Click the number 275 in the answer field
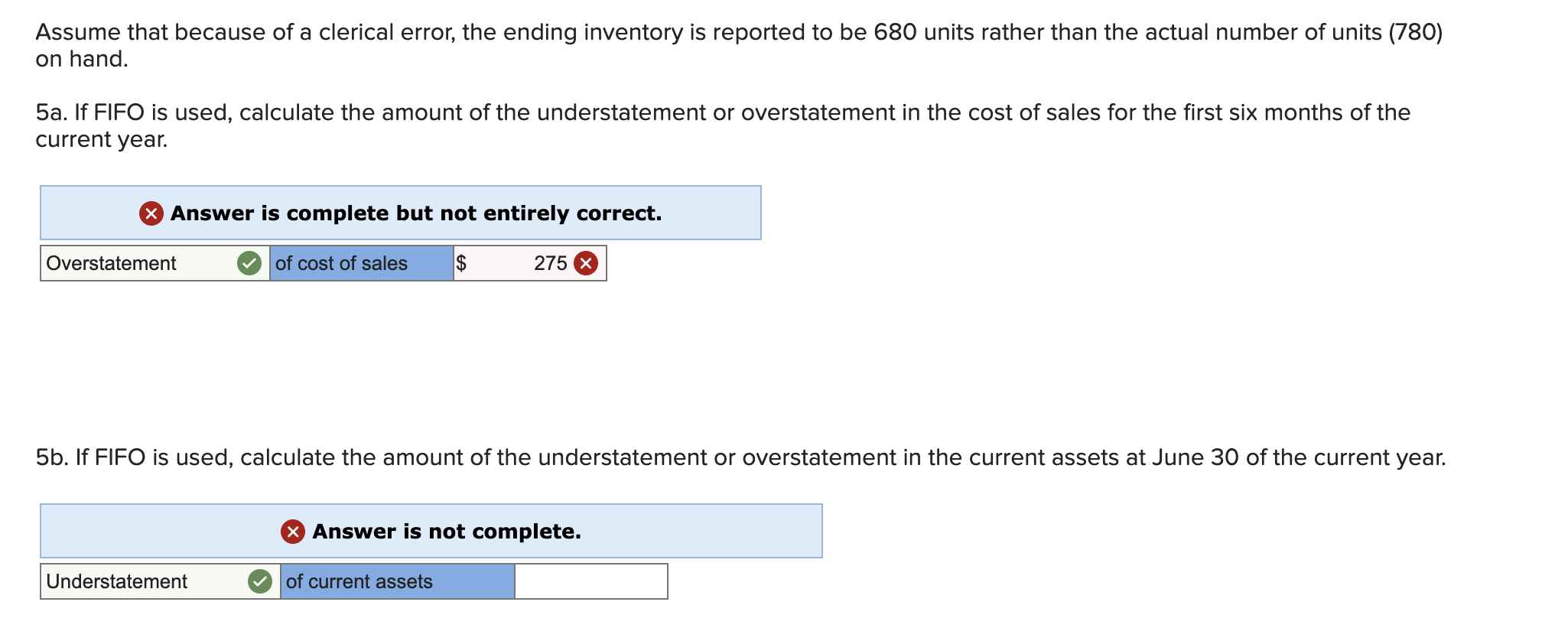This screenshot has height=641, width=1568. point(551,263)
